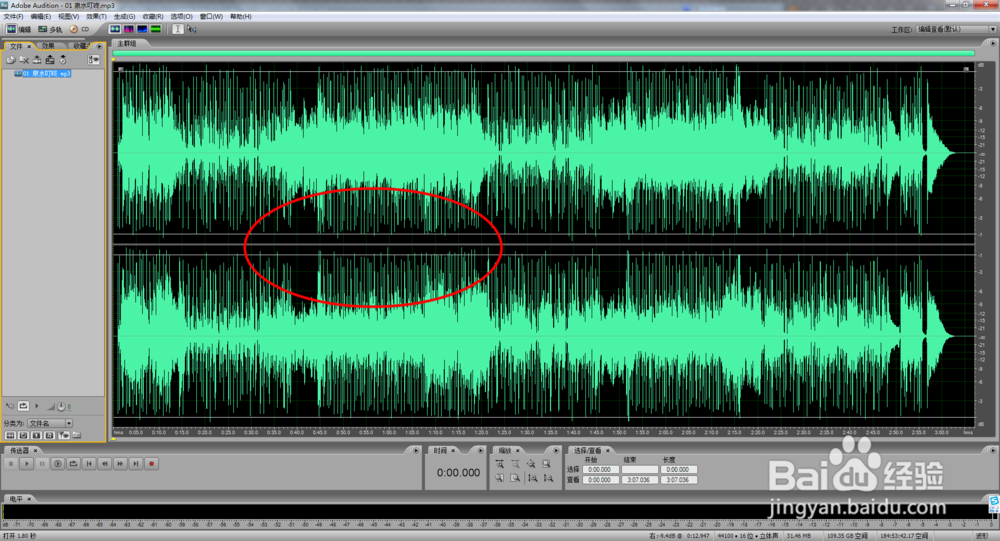
Task: Open the 分类为 sort-by dropdown
Action: point(50,423)
